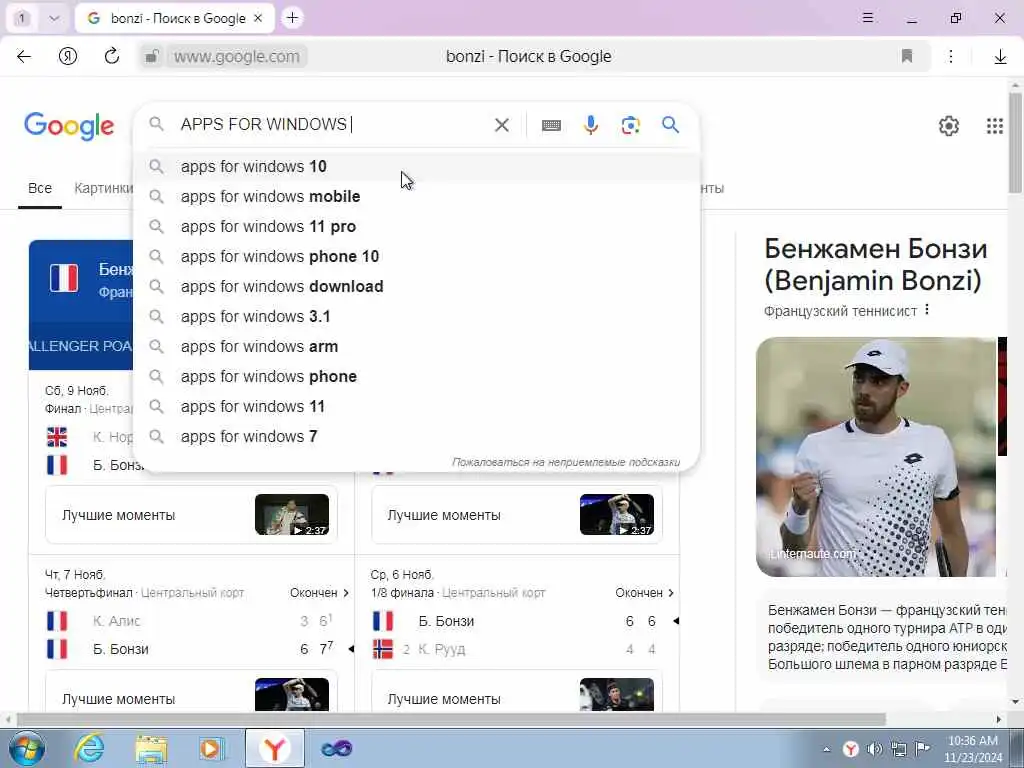Open Лучшие моменты for the Алис quarterfinal
Image resolution: width=1024 pixels, height=768 pixels.
191,691
